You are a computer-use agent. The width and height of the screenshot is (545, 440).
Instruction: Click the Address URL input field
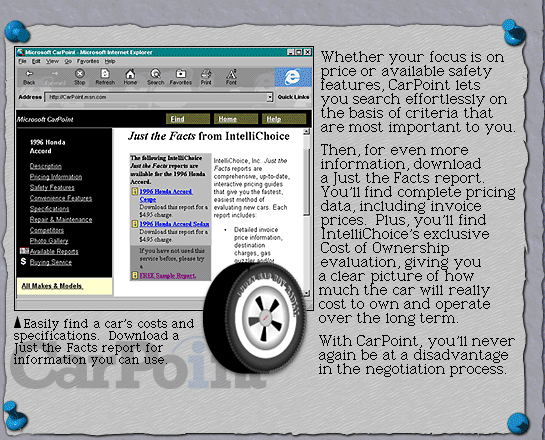point(156,97)
